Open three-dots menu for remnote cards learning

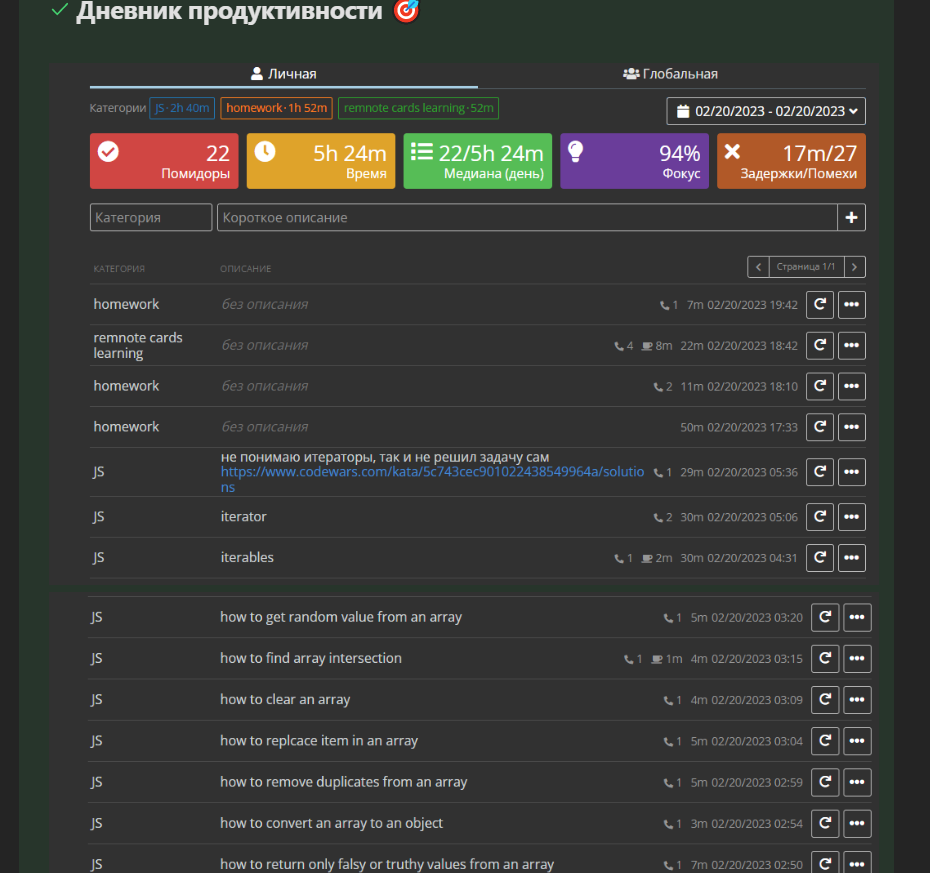852,345
